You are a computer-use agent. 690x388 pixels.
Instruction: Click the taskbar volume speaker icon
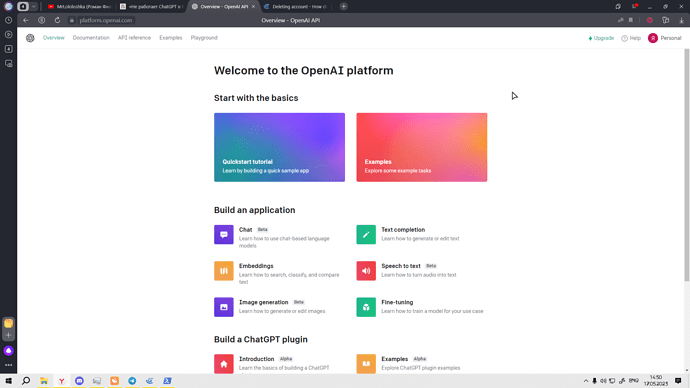coord(603,381)
